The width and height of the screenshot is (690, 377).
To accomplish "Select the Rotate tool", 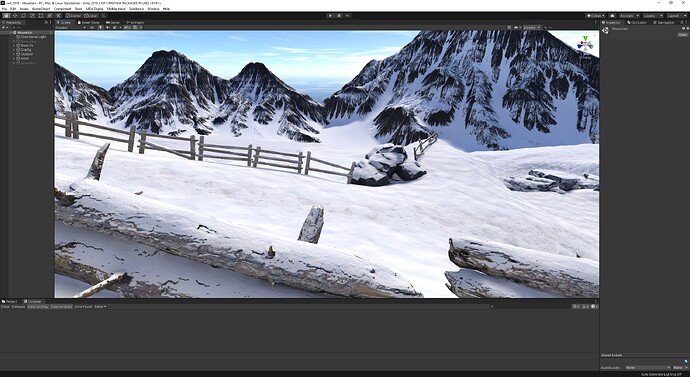I will click(23, 16).
